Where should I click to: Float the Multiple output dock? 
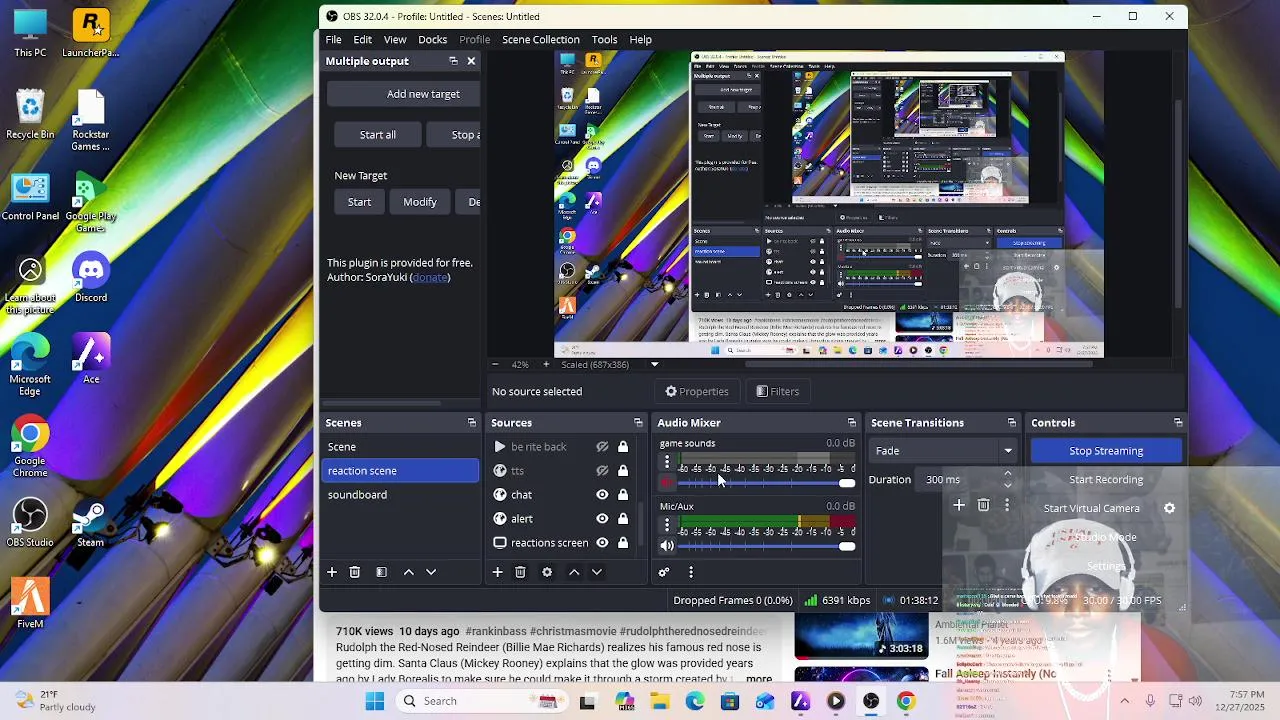coord(453,61)
